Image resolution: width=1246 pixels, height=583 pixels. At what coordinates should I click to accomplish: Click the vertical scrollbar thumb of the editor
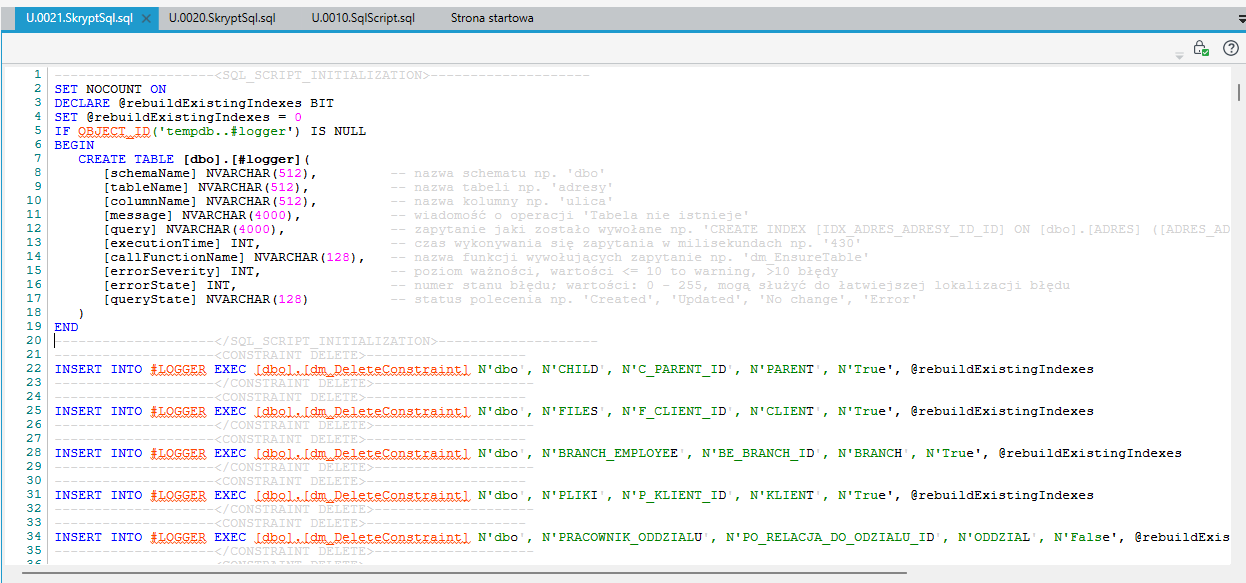(x=1239, y=93)
